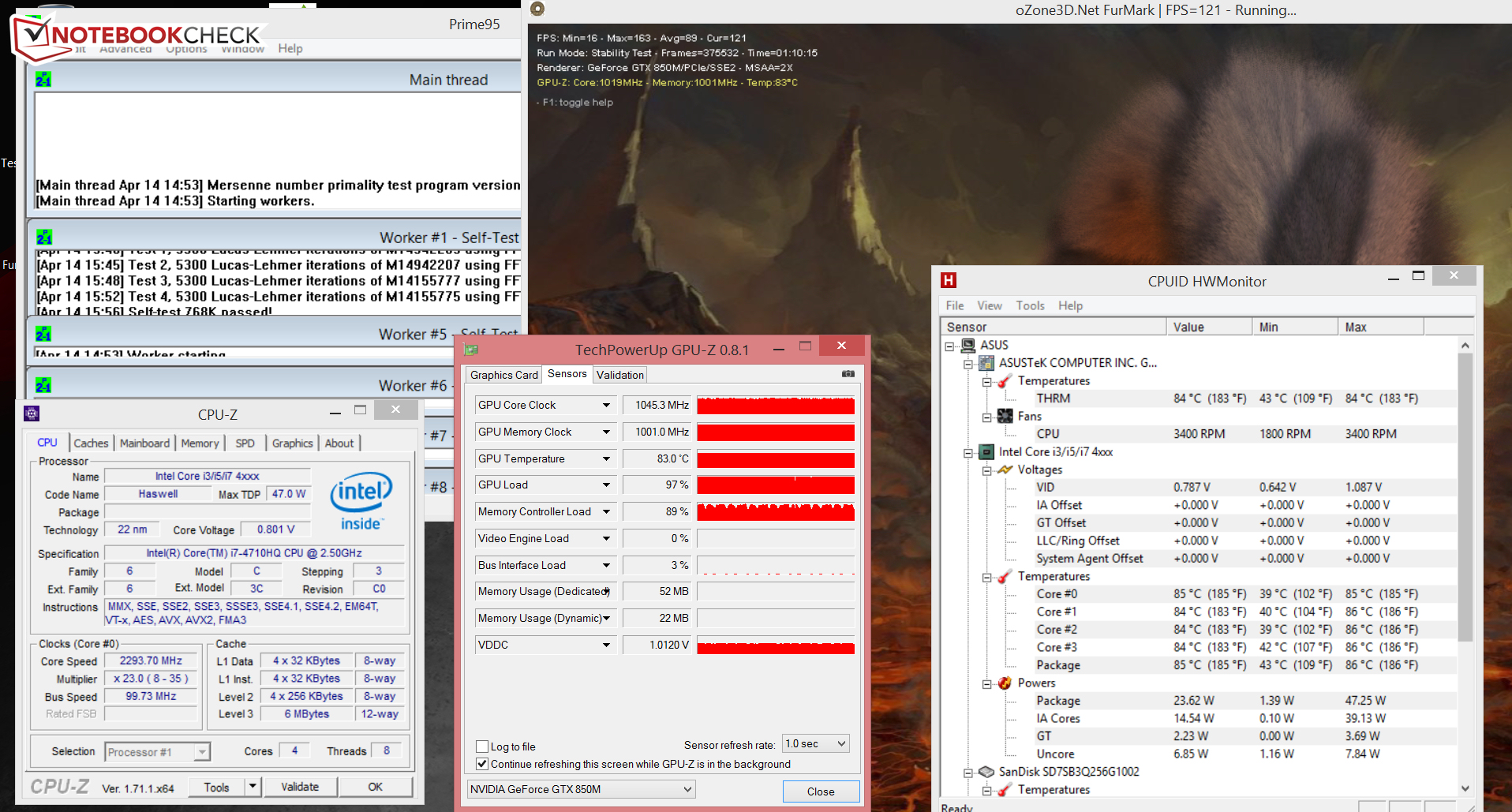
Task: Open the Processor #1 selection dropdown
Action: 157,752
